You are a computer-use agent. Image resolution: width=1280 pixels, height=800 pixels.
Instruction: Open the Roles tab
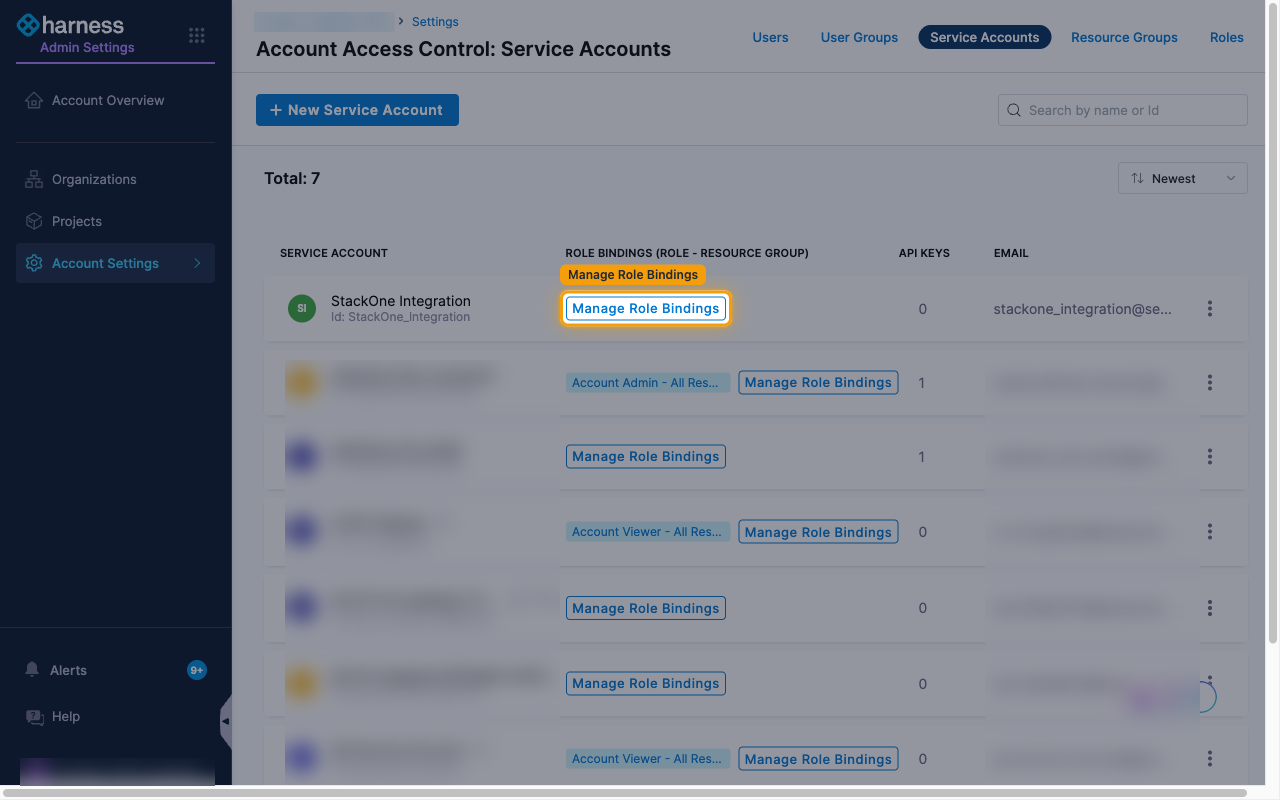click(x=1227, y=37)
